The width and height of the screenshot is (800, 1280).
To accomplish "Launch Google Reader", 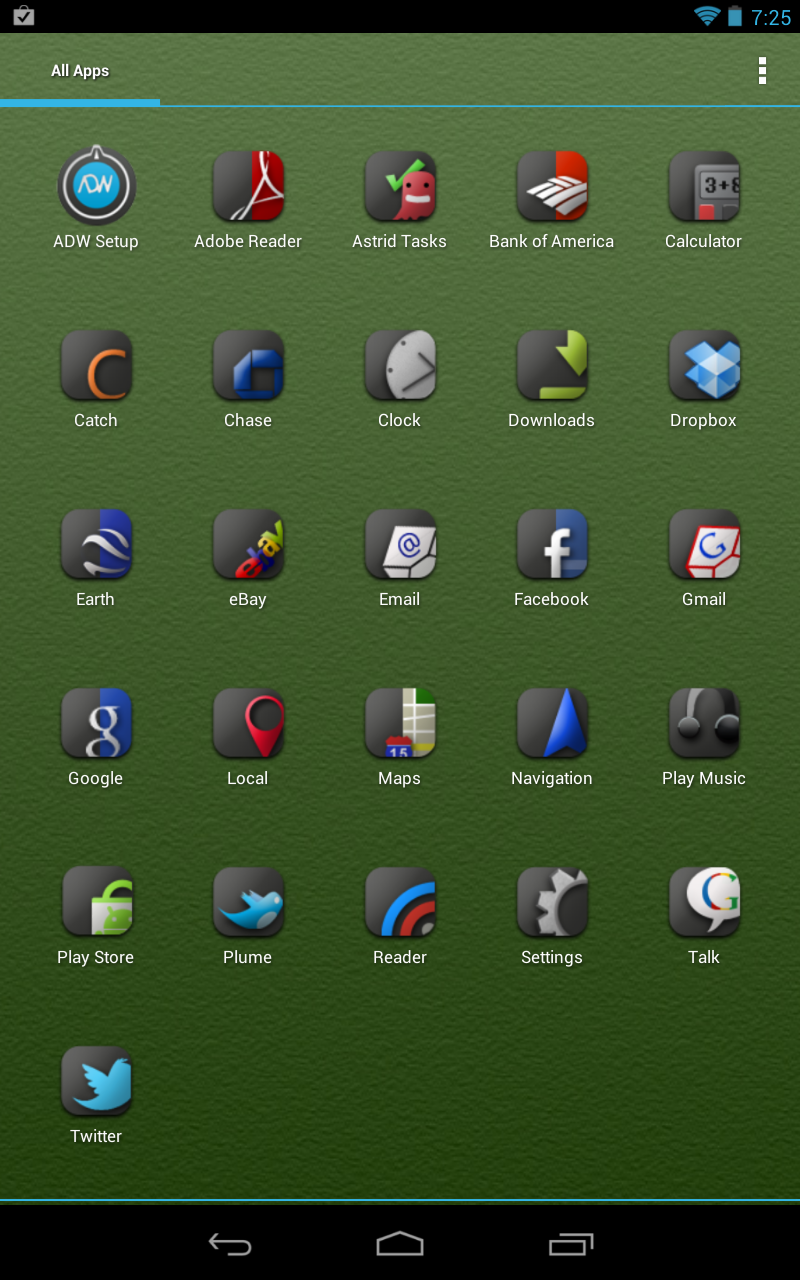I will point(400,902).
